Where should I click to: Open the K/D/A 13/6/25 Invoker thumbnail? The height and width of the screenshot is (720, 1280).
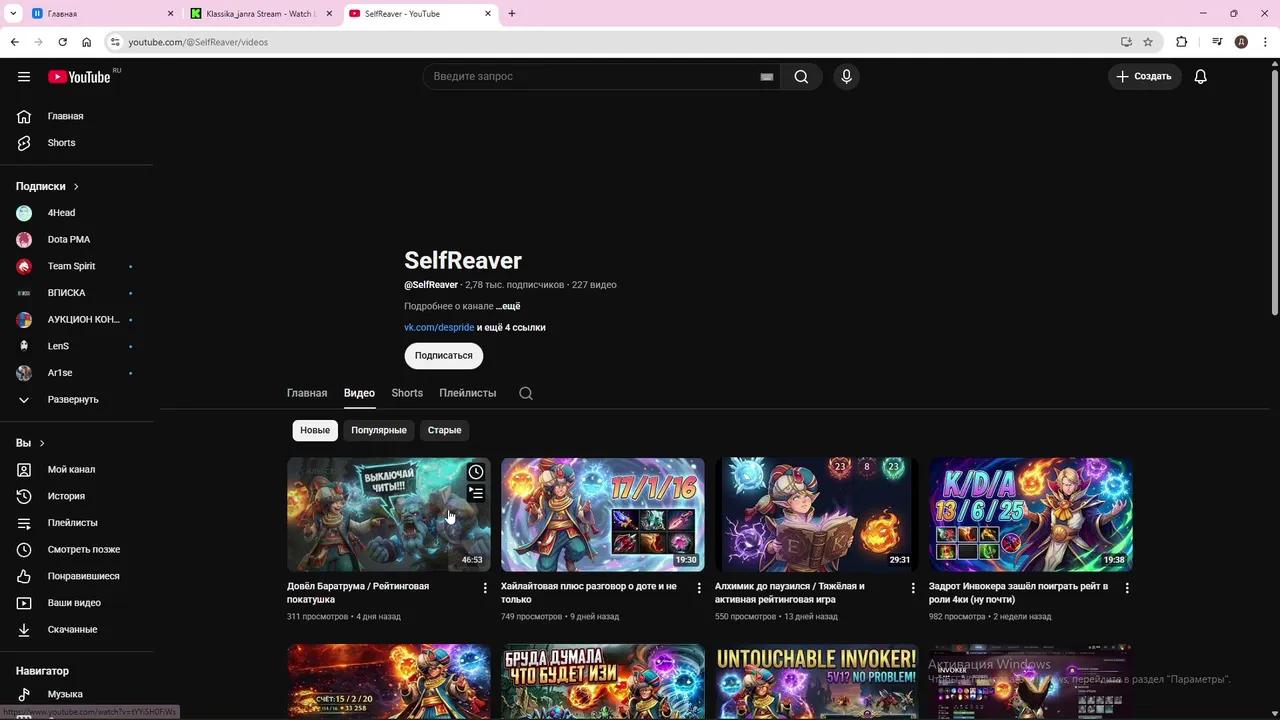[1031, 515]
